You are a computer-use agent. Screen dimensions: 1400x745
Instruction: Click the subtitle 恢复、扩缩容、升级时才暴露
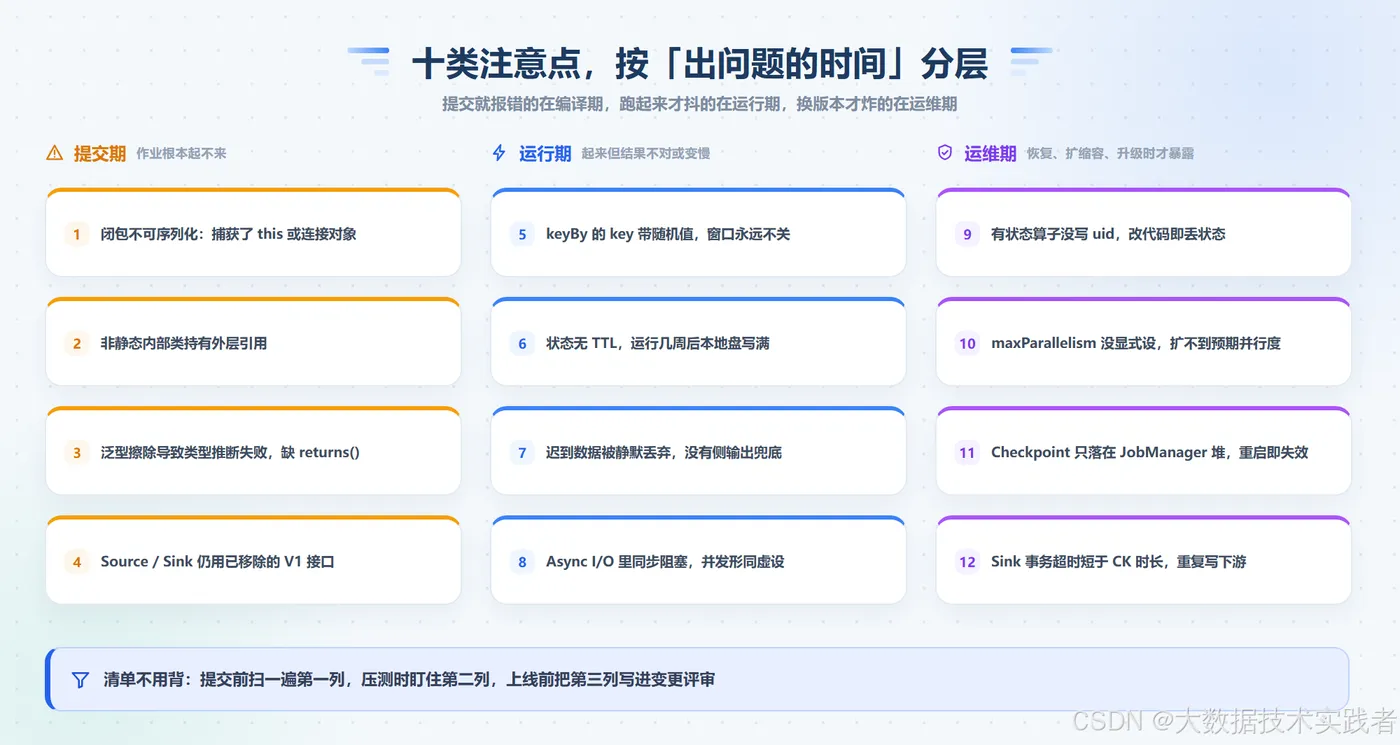click(x=1110, y=154)
